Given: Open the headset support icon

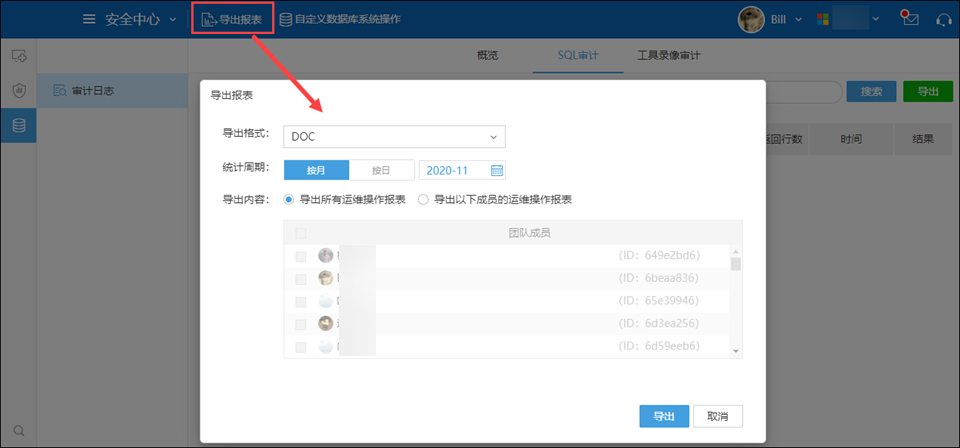Looking at the screenshot, I should click(x=944, y=20).
